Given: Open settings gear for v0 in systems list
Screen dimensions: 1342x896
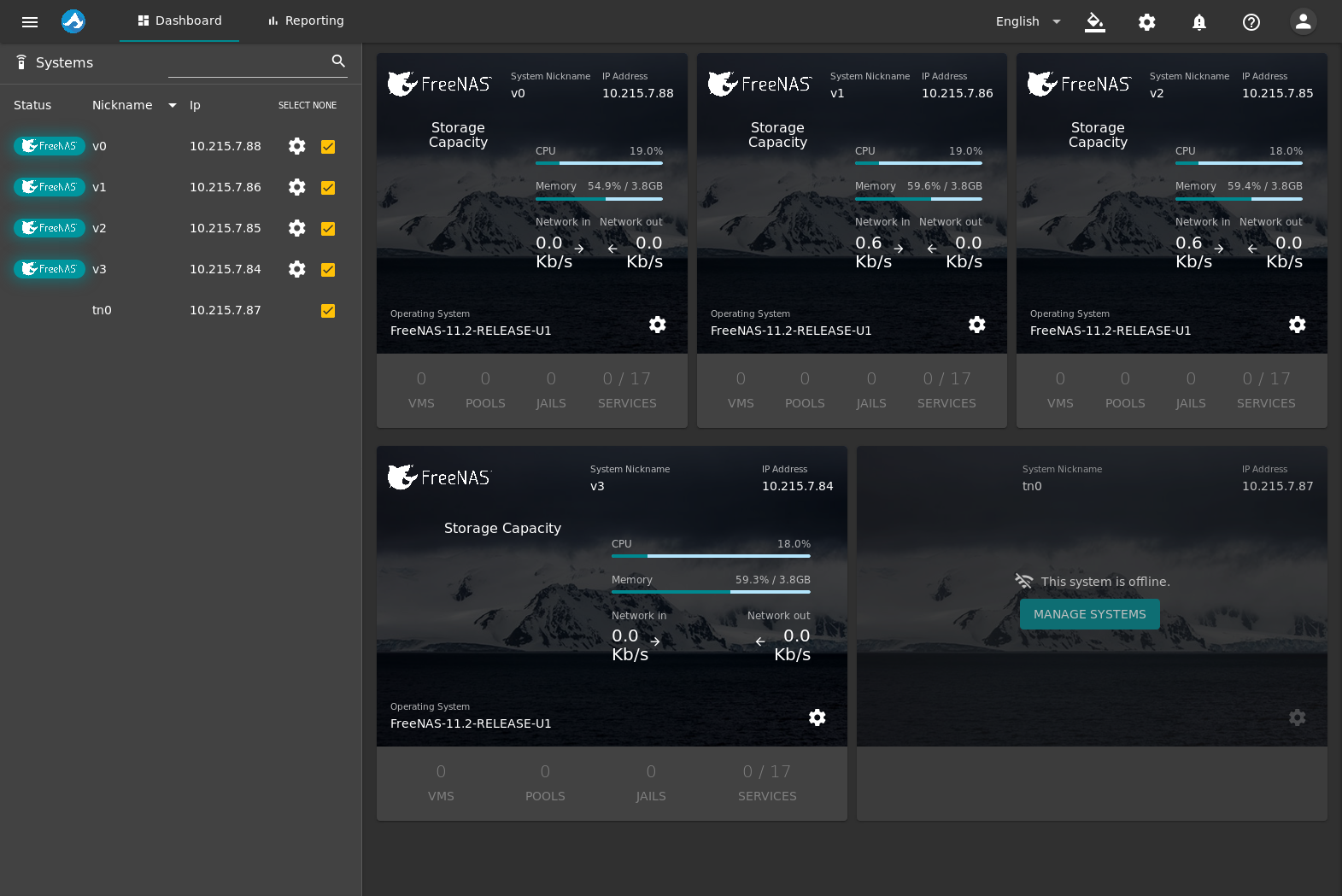Looking at the screenshot, I should (297, 146).
